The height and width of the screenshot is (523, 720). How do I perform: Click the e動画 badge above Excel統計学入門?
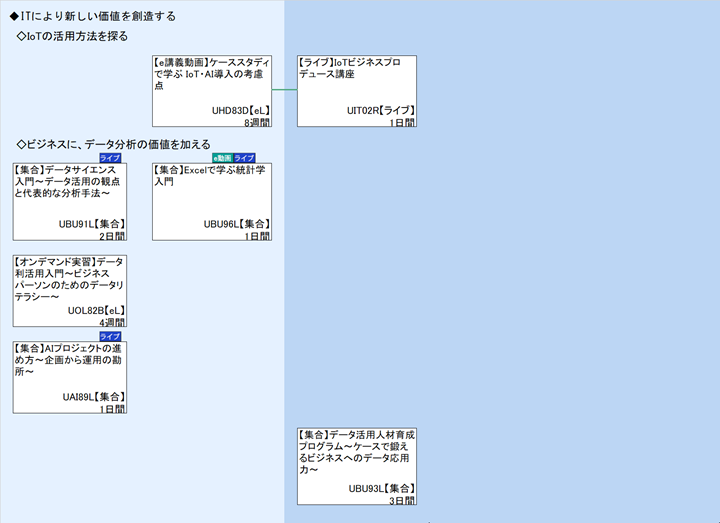(221, 158)
